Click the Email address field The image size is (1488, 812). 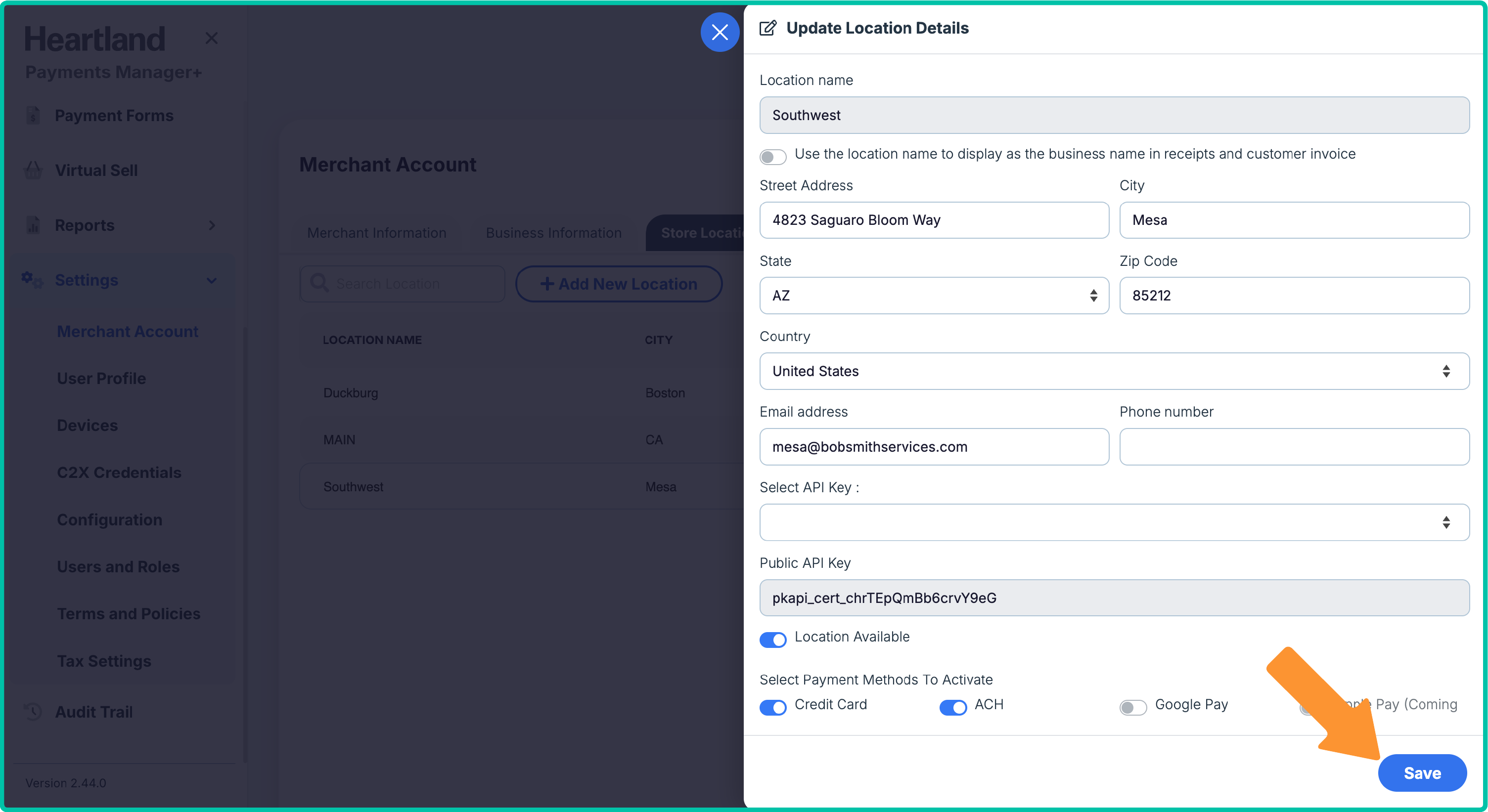tap(934, 447)
